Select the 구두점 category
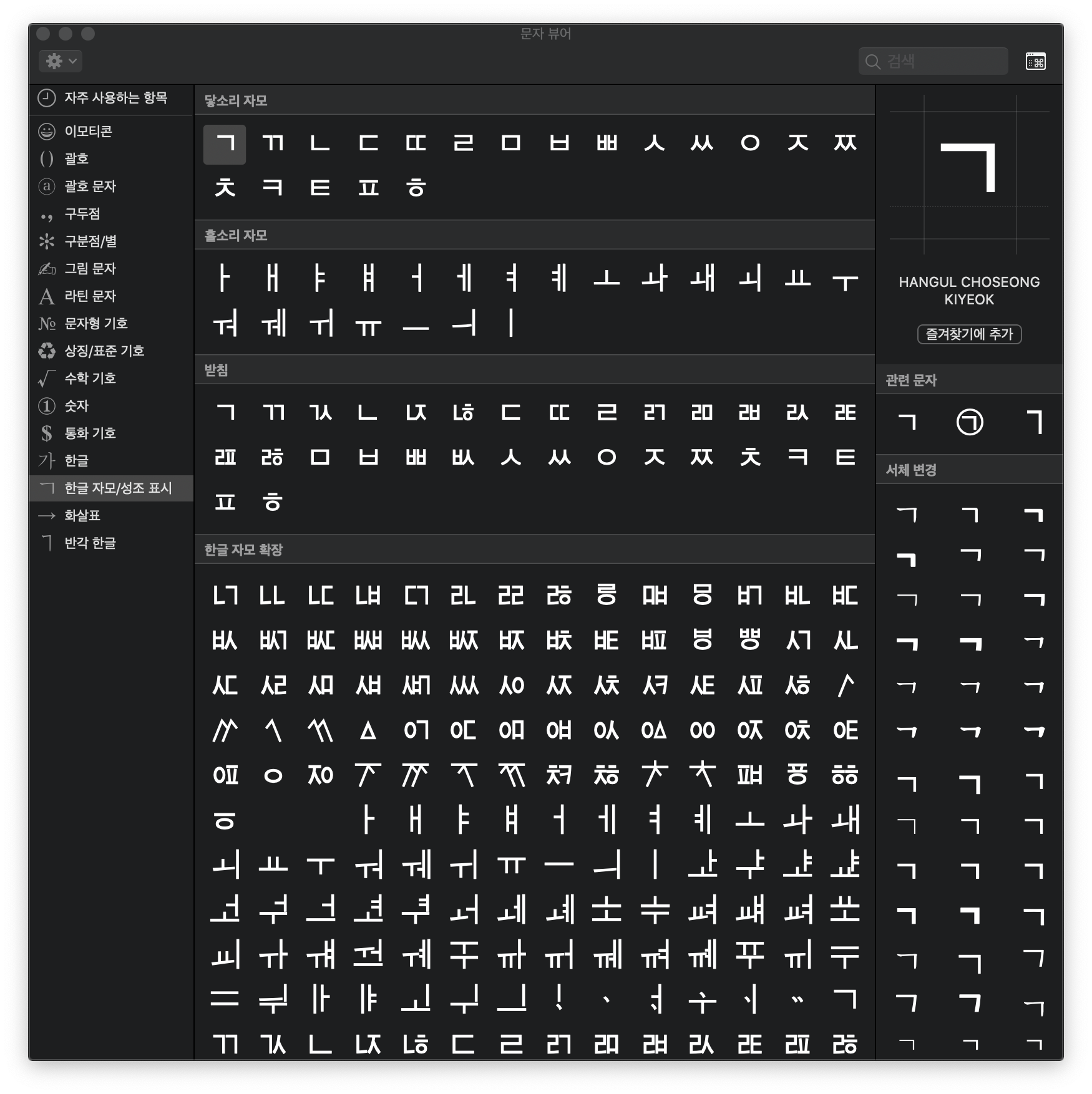The width and height of the screenshot is (1092, 1094). coord(111,213)
